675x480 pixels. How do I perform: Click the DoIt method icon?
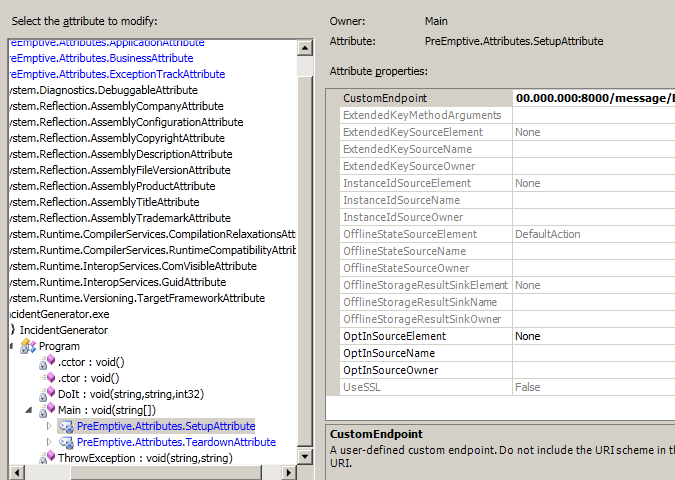[x=47, y=394]
